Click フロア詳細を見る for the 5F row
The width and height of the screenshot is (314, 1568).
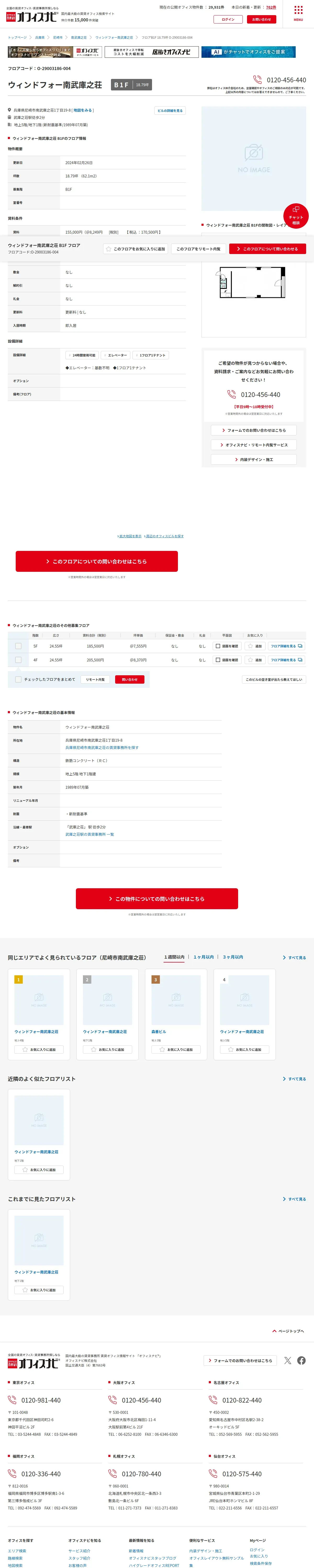pyautogui.click(x=286, y=646)
